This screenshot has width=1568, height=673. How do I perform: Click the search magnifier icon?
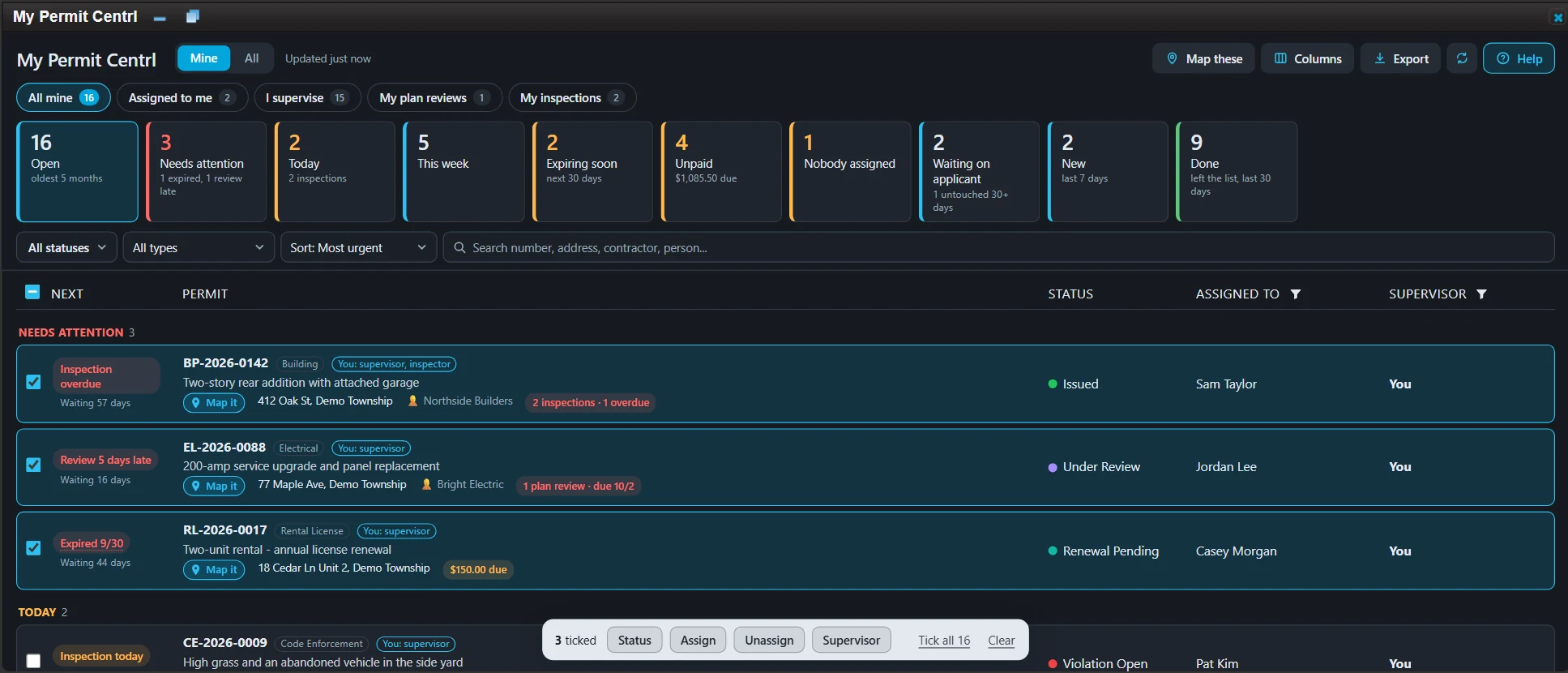click(x=459, y=248)
